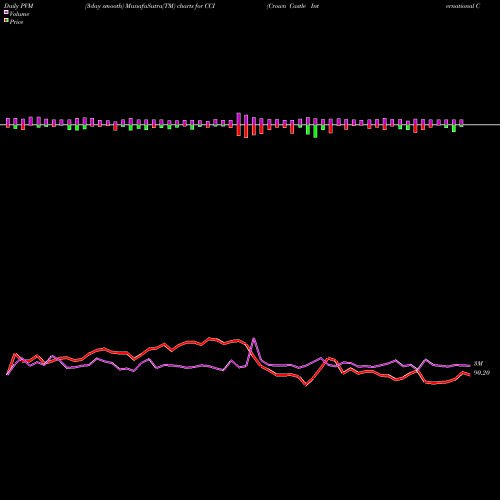Click the 'Crown Castle' company name text
Viewport: 500px width, 500px height.
(x=287, y=6)
